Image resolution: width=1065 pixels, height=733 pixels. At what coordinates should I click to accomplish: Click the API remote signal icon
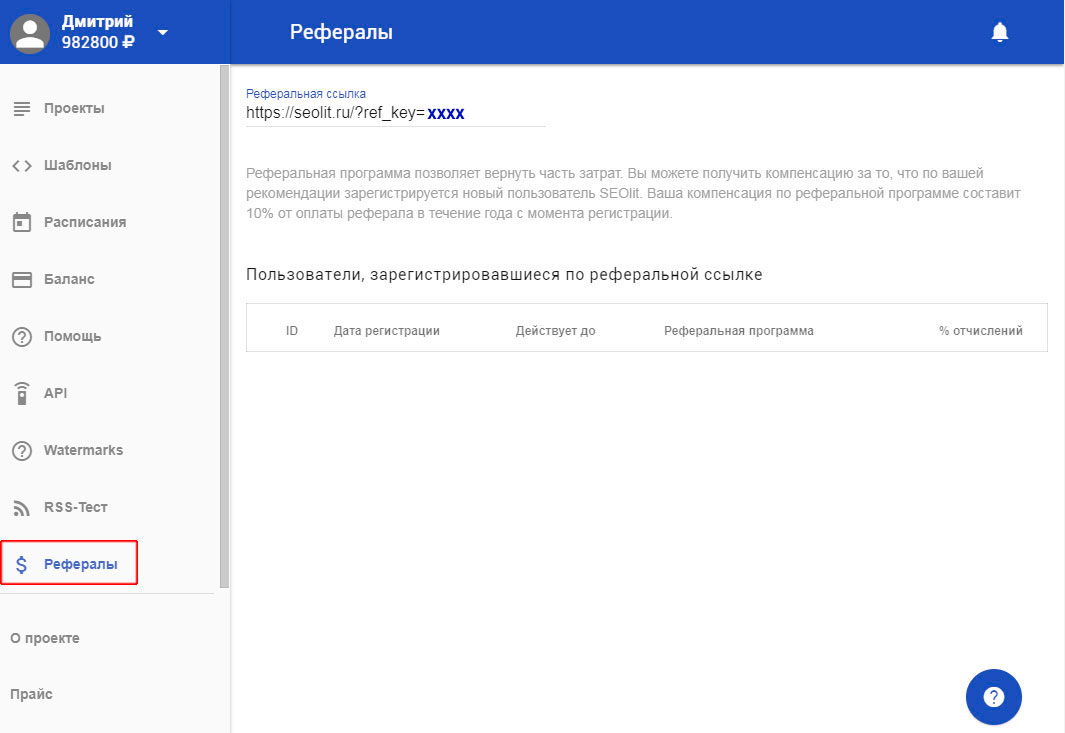[x=22, y=393]
